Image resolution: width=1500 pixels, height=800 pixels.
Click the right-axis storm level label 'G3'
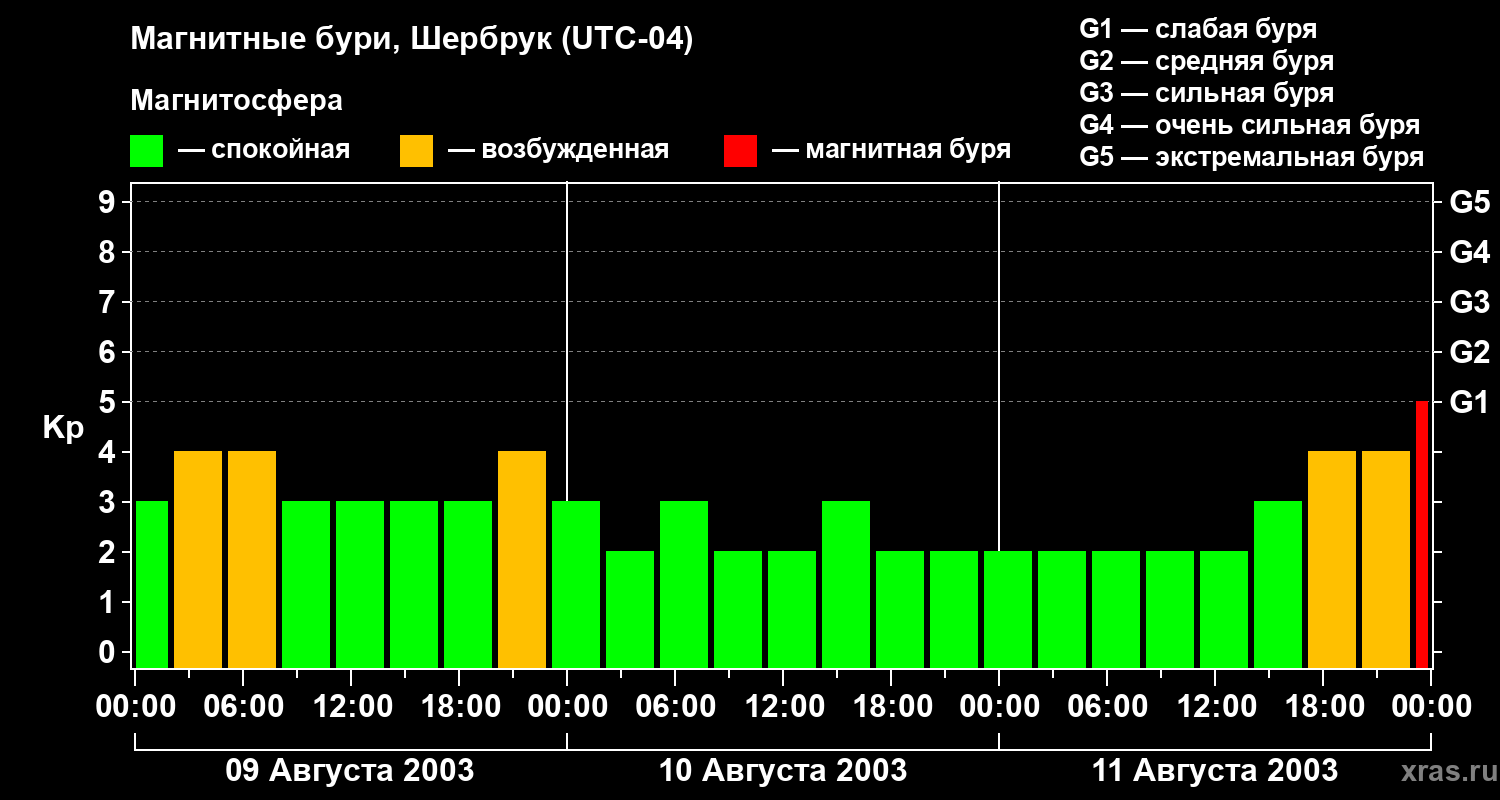pos(1469,302)
